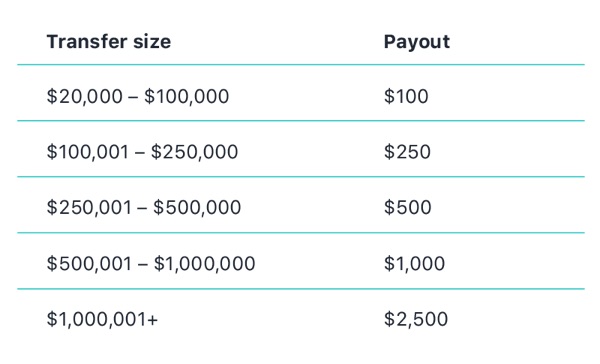Image resolution: width=600 pixels, height=364 pixels.
Task: Click the Payout column header
Action: point(417,42)
